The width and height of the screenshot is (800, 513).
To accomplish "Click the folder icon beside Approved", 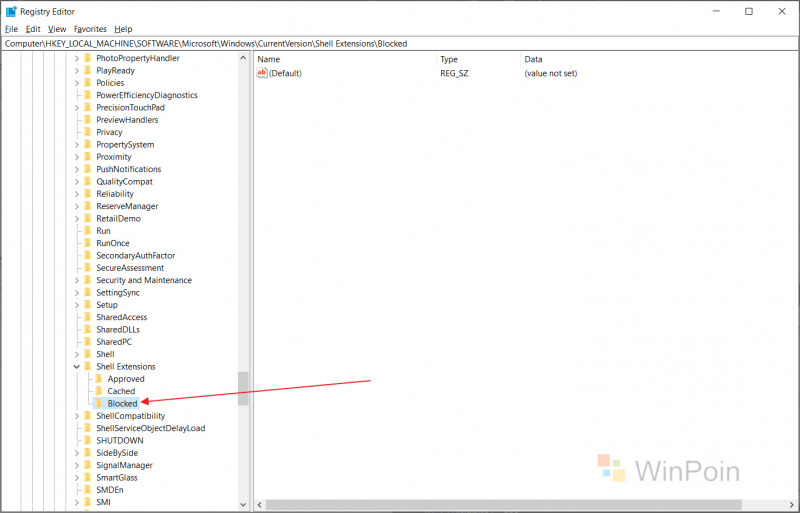I will click(98, 379).
